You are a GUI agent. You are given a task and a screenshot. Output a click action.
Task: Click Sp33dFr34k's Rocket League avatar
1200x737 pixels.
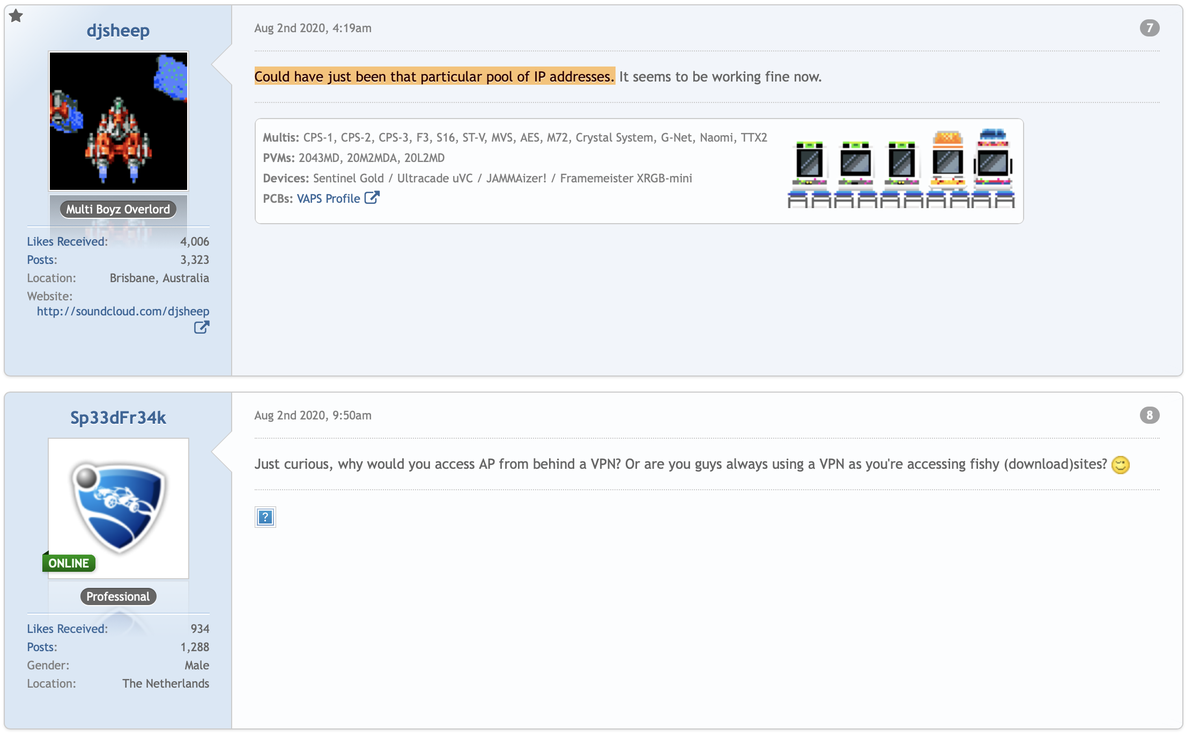[x=118, y=508]
